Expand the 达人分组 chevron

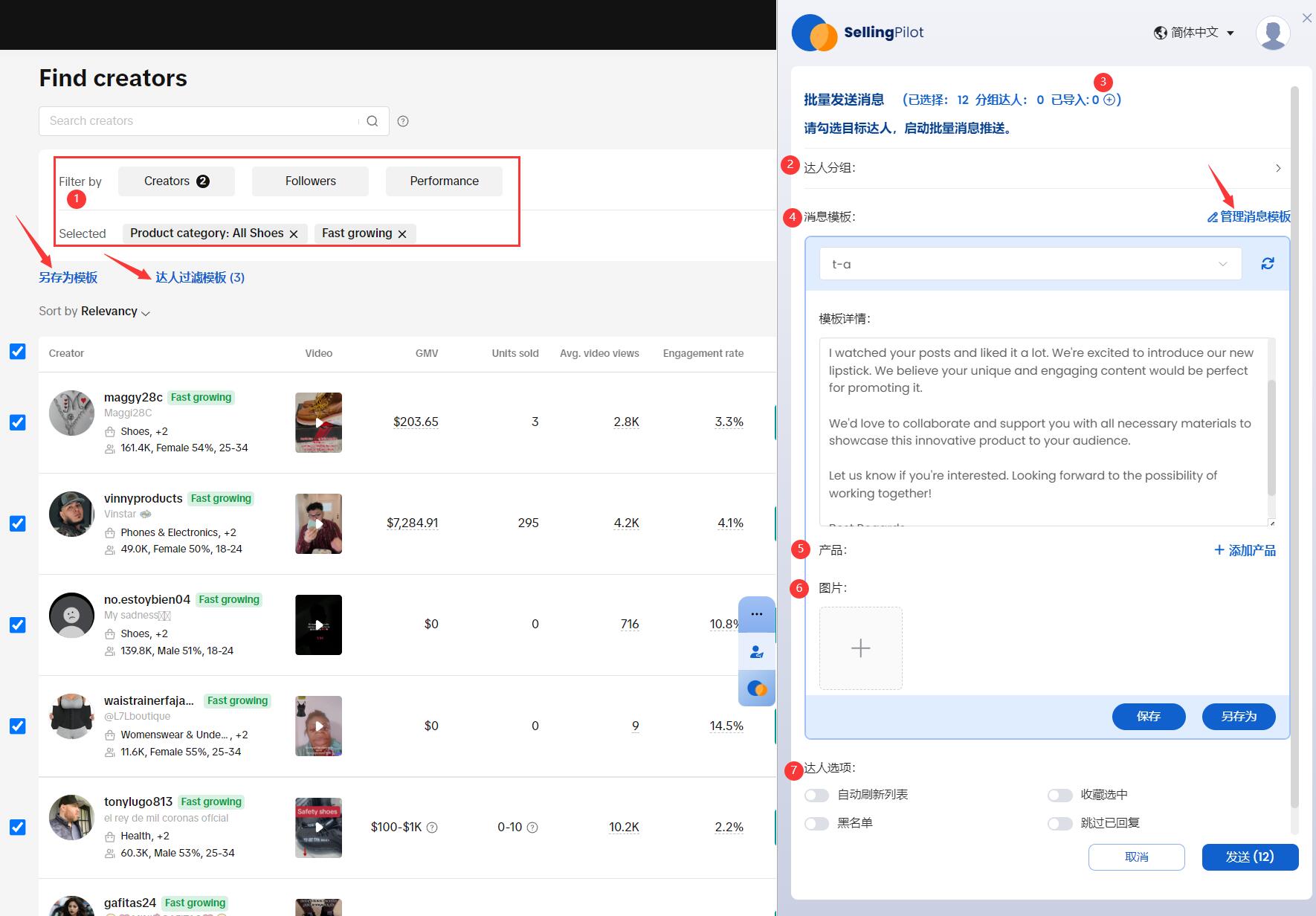(x=1278, y=168)
